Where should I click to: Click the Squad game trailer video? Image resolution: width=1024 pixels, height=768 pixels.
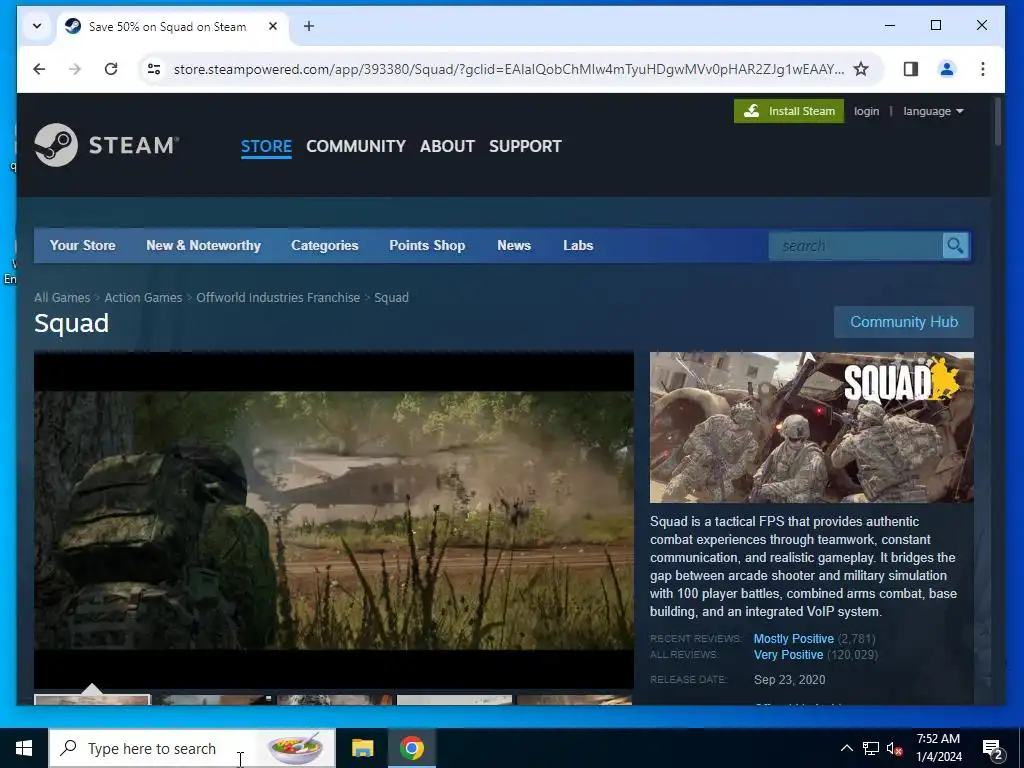pyautogui.click(x=334, y=520)
